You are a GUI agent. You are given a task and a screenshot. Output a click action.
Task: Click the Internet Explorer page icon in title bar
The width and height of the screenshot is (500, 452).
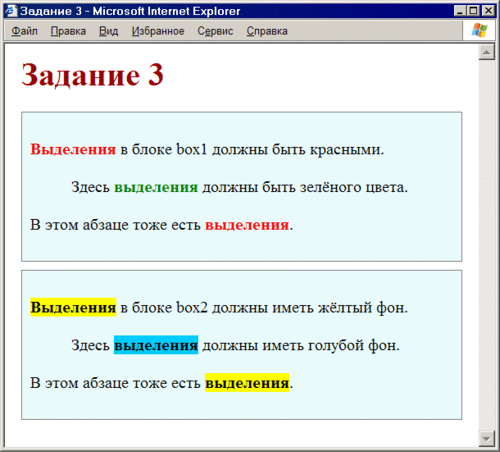pos(11,11)
